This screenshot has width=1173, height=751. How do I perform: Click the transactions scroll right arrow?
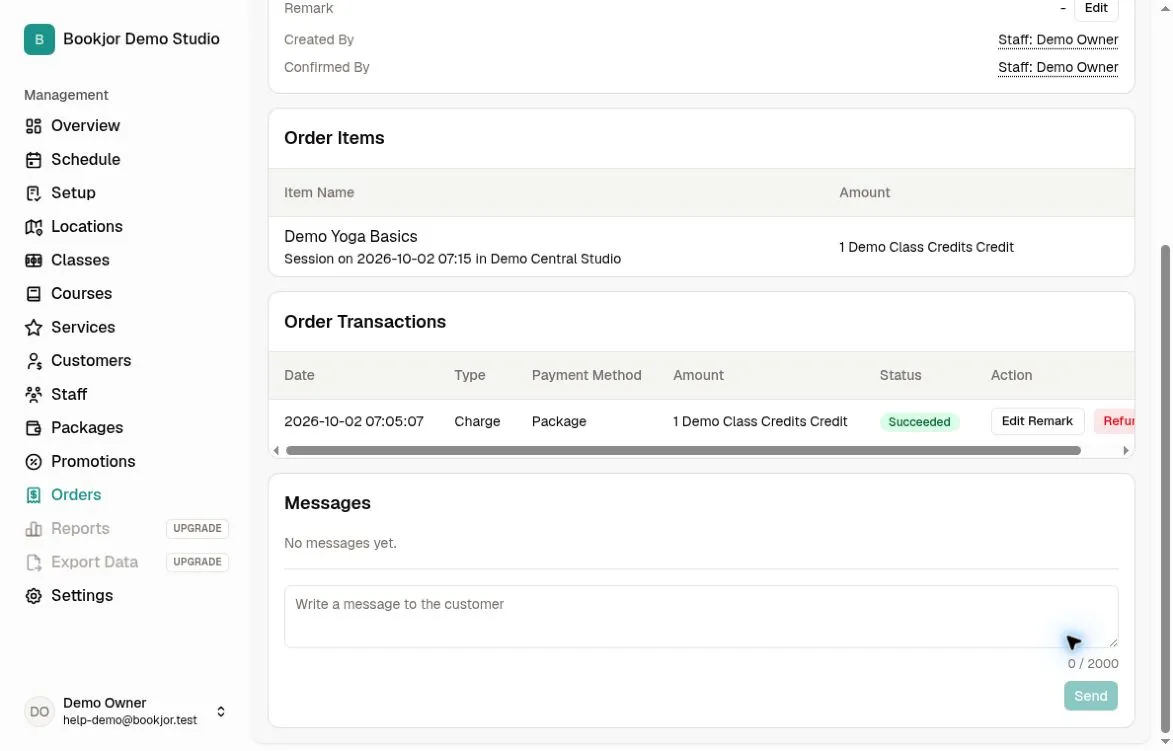point(1125,450)
